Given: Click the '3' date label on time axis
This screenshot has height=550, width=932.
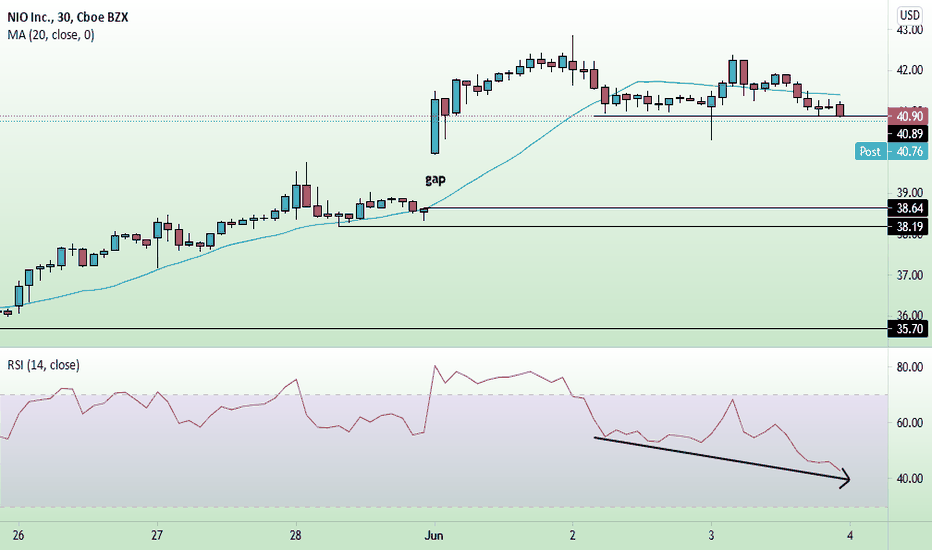Looking at the screenshot, I should (711, 535).
